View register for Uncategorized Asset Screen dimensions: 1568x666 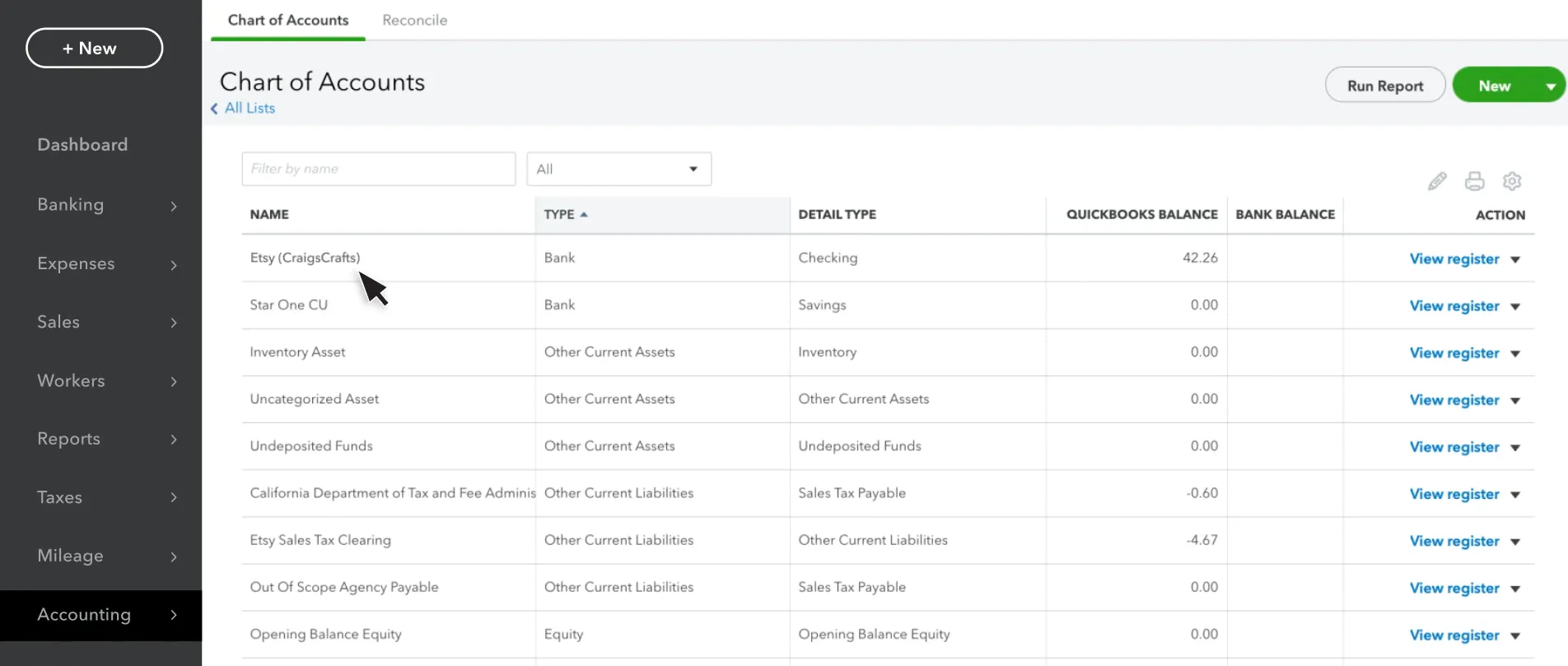tap(1454, 399)
